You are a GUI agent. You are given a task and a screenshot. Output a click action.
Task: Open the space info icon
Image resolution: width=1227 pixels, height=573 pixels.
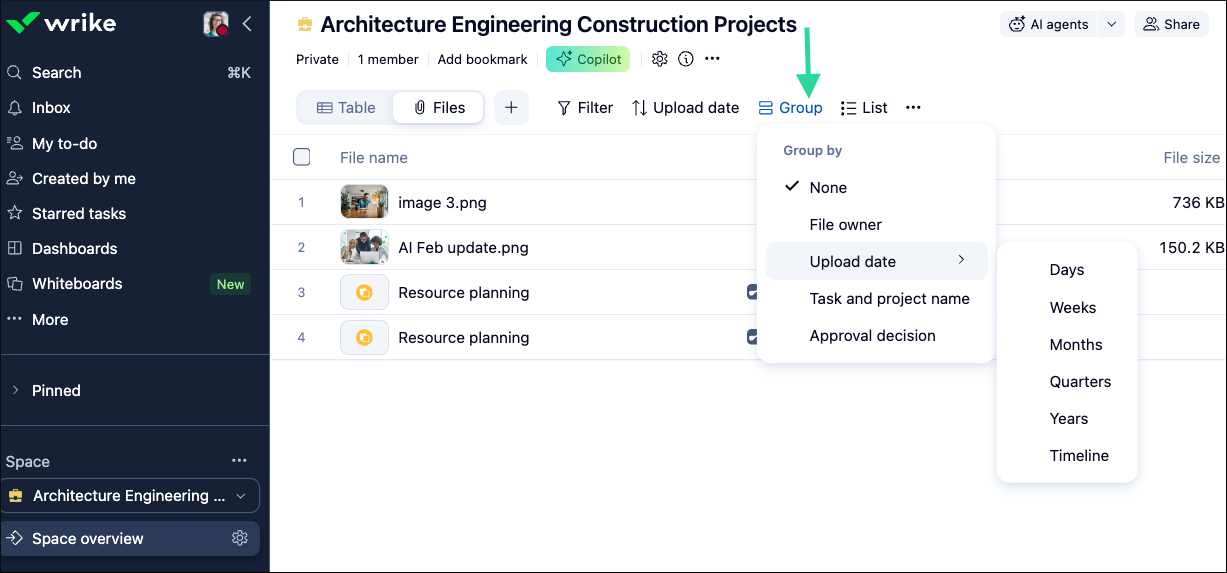(686, 59)
